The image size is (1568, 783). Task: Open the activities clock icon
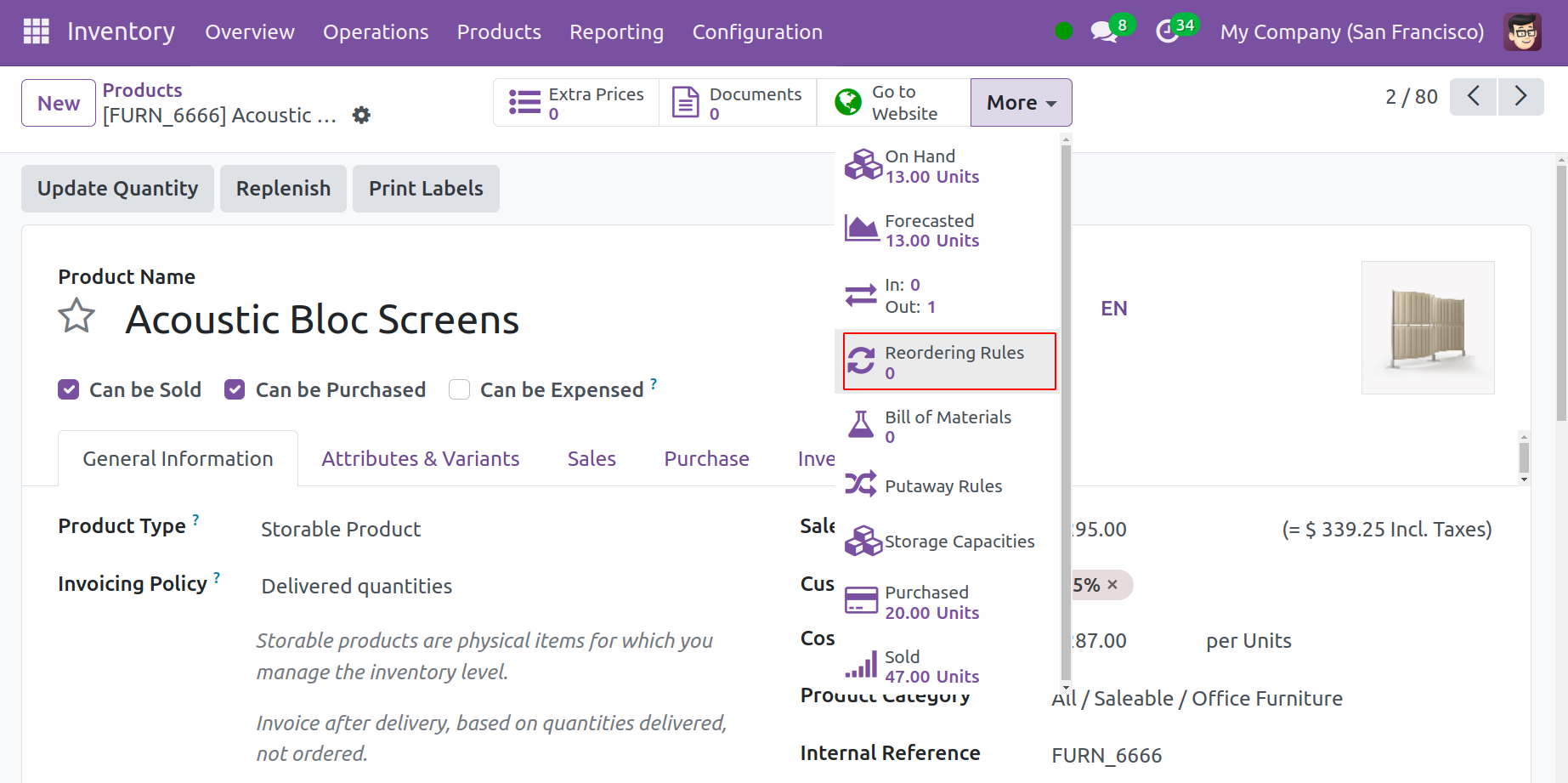pos(1168,32)
